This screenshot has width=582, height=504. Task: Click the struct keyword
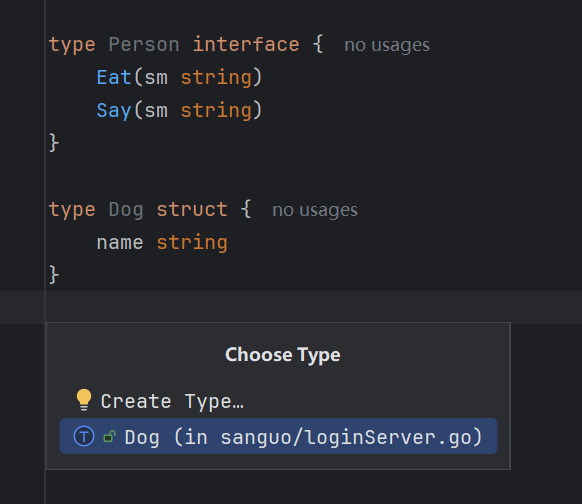click(192, 209)
